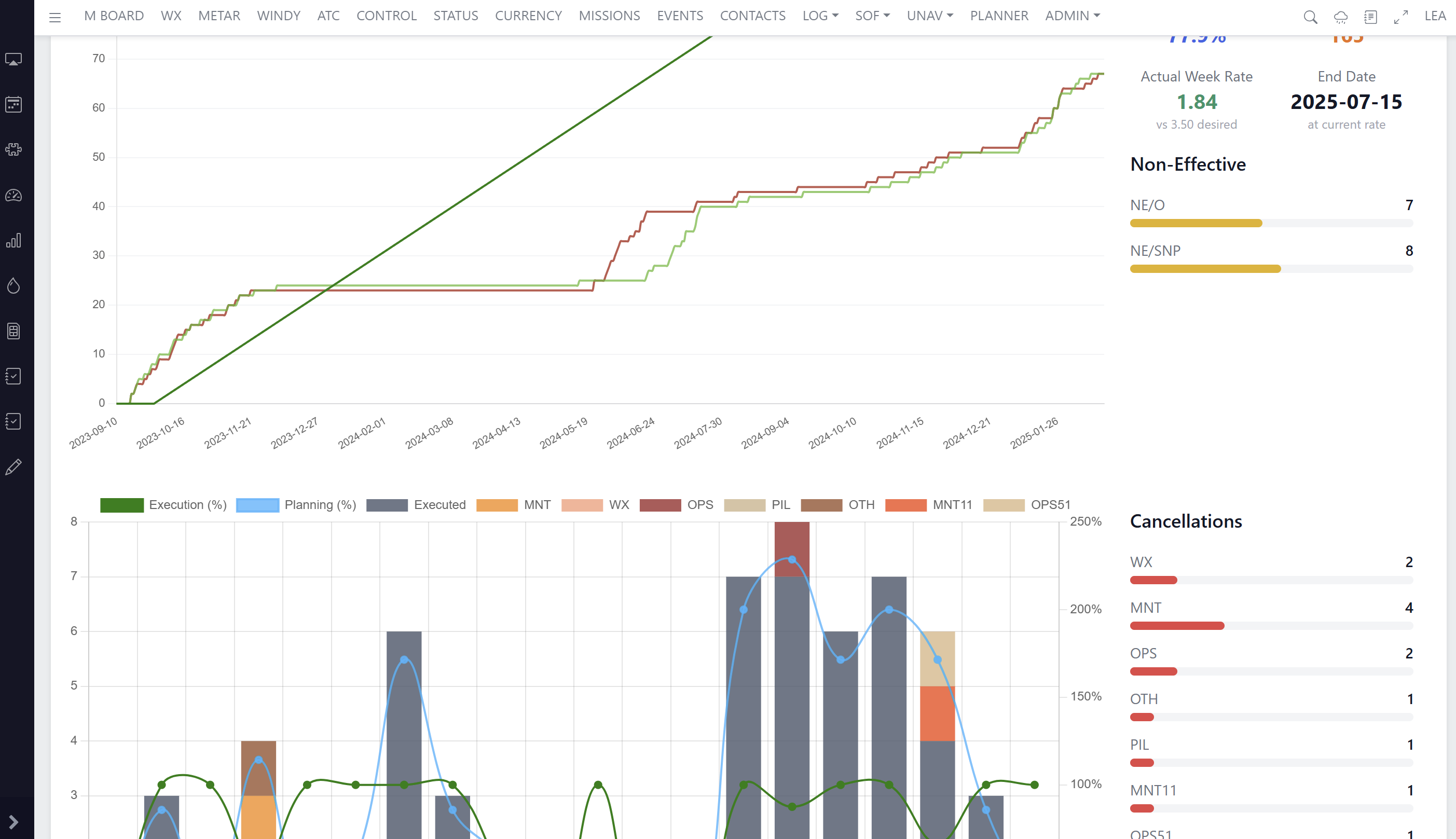The width and height of the screenshot is (1456, 839).
Task: Open the WINDY menu item
Action: coord(279,16)
